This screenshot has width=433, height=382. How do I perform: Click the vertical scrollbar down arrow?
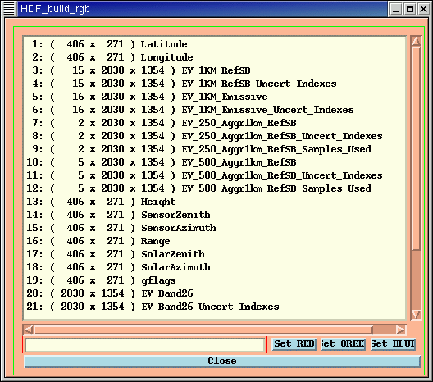(x=416, y=314)
